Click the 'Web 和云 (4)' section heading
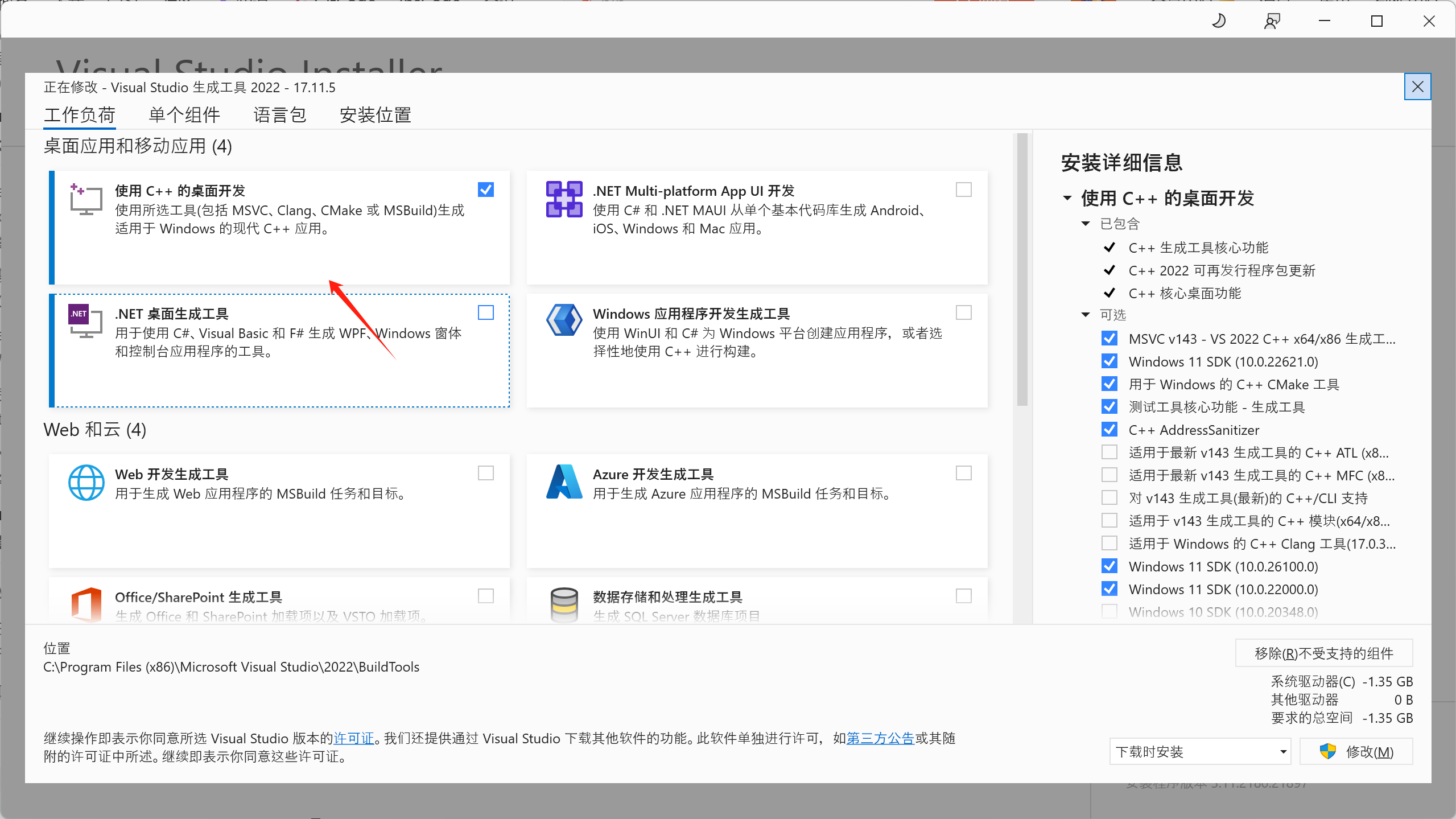This screenshot has height=819, width=1456. click(95, 430)
